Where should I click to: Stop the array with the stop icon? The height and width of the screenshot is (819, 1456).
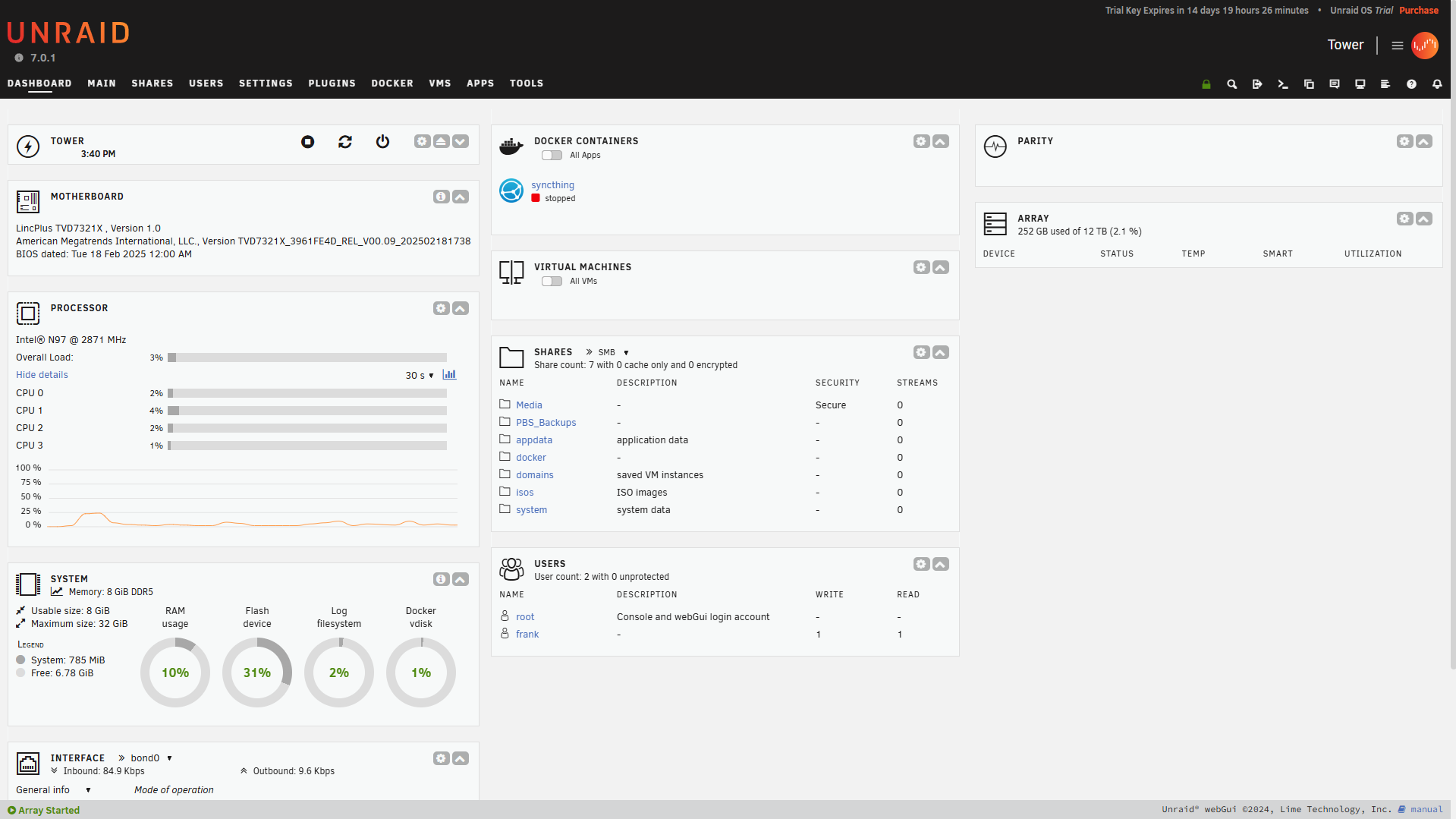coord(307,142)
